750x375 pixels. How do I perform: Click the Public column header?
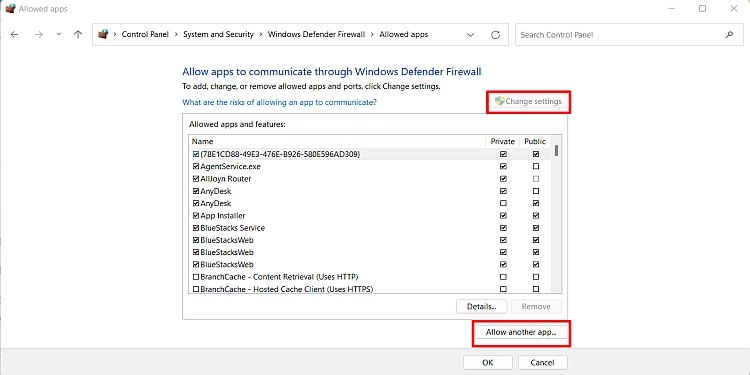(x=535, y=142)
